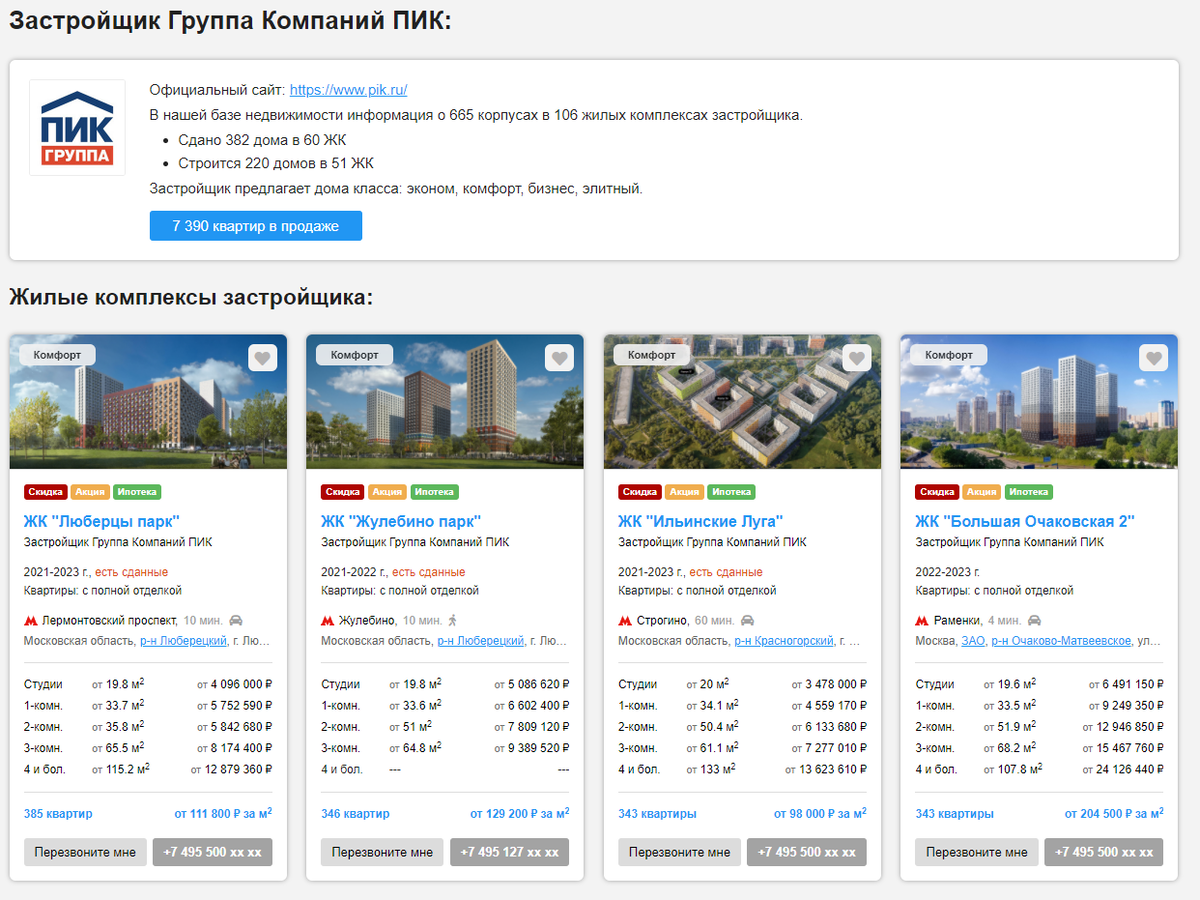Open ЖК Ильинские Луга title link
The height and width of the screenshot is (900, 1200).
click(x=700, y=521)
